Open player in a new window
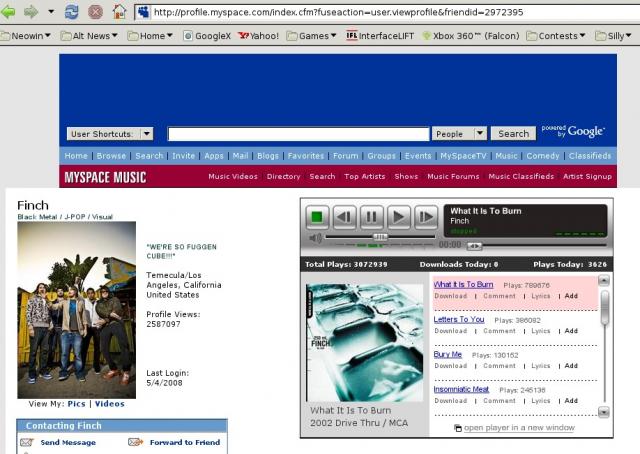Viewport: 640px width, 454px height. 515,427
